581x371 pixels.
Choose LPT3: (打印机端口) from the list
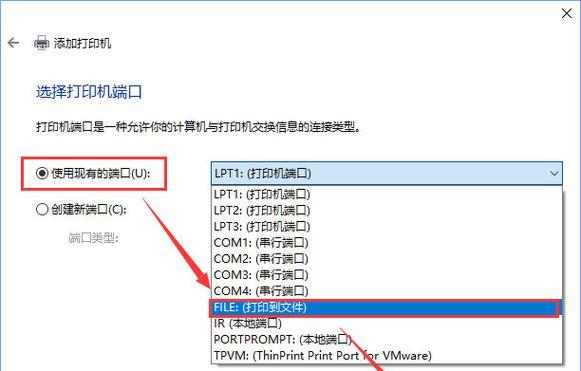coord(387,226)
